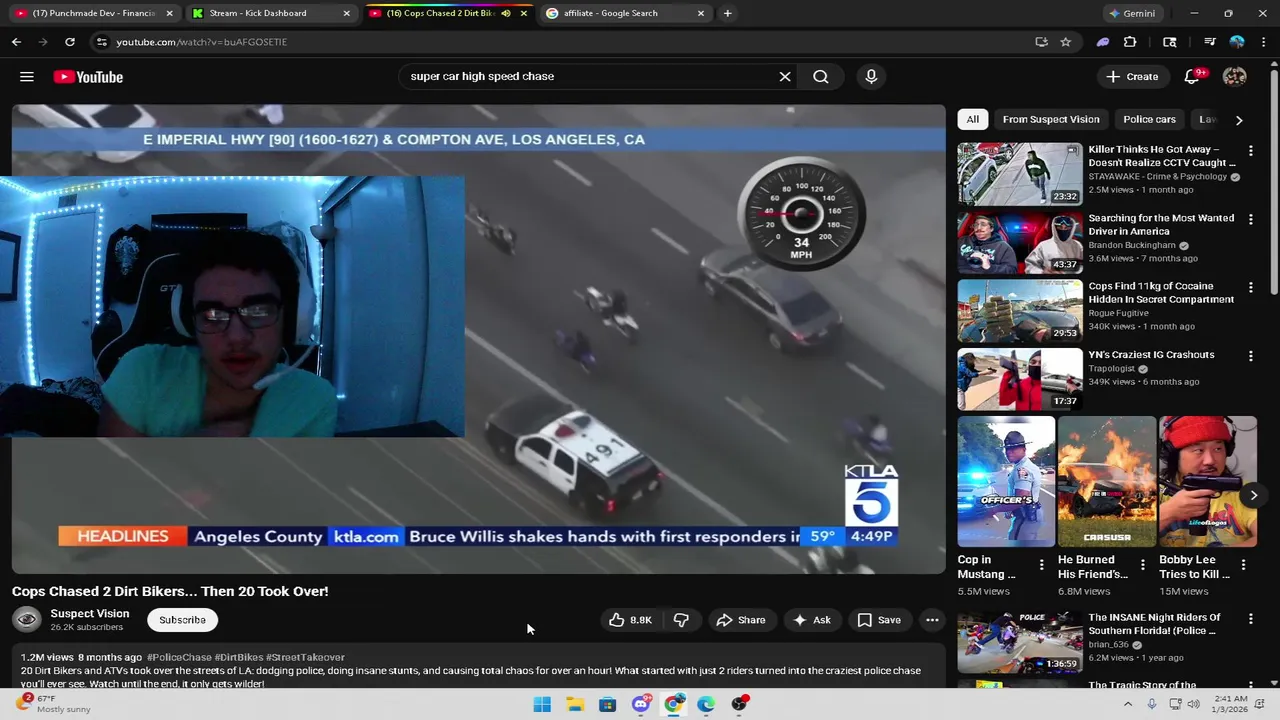
Task: Open Cop in Mustang short thumbnail
Action: click(1006, 481)
